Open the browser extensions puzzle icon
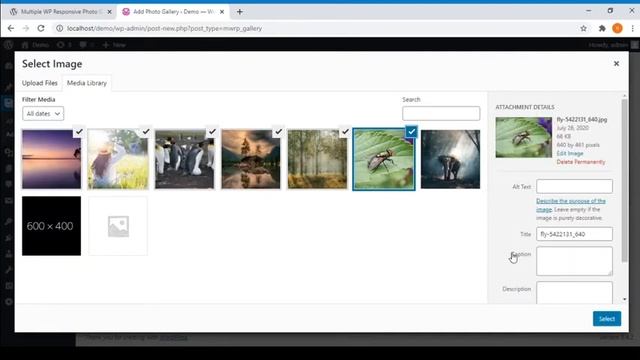640x360 pixels. coord(602,28)
